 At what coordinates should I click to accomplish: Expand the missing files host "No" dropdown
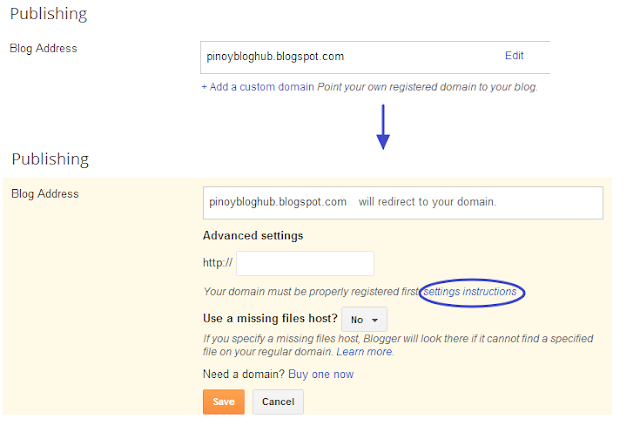coord(364,320)
